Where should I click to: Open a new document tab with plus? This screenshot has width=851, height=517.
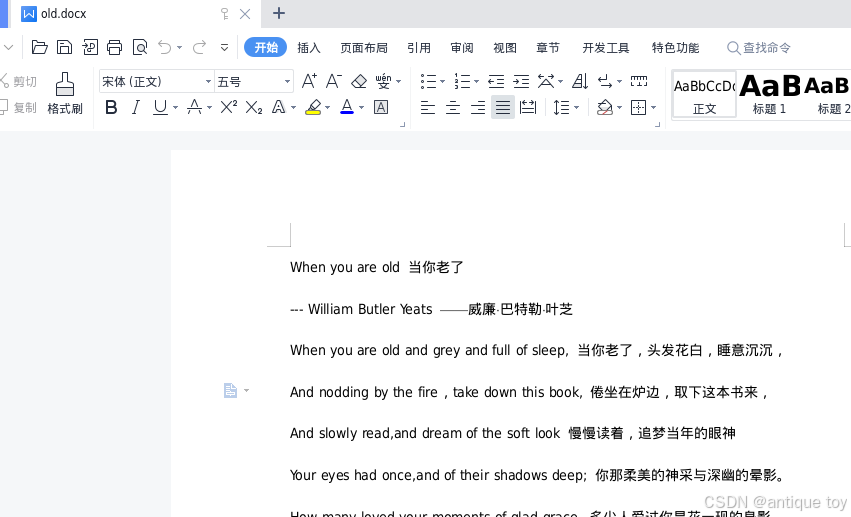(278, 13)
